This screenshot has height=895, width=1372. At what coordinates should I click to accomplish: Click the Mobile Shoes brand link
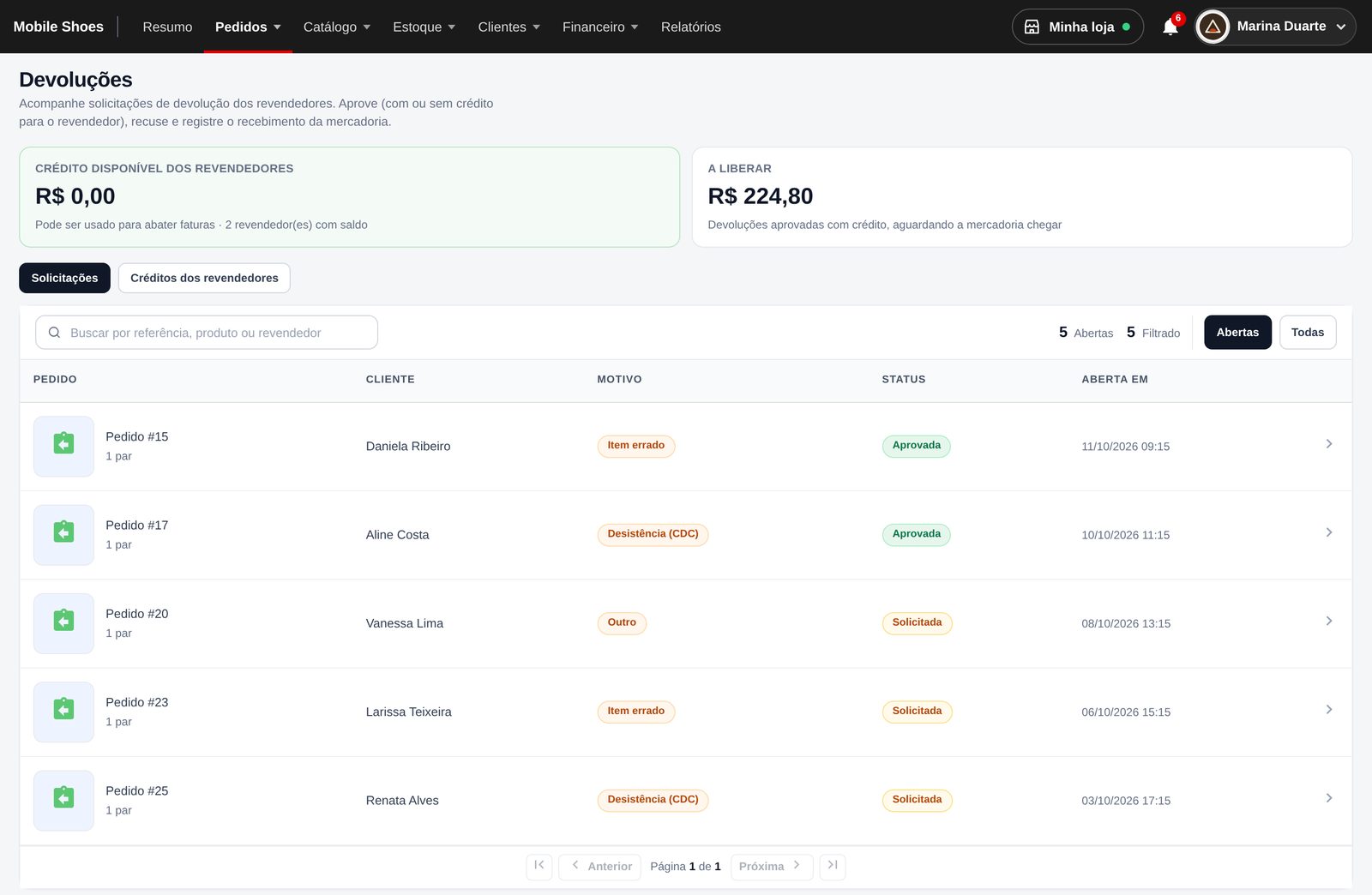point(58,27)
